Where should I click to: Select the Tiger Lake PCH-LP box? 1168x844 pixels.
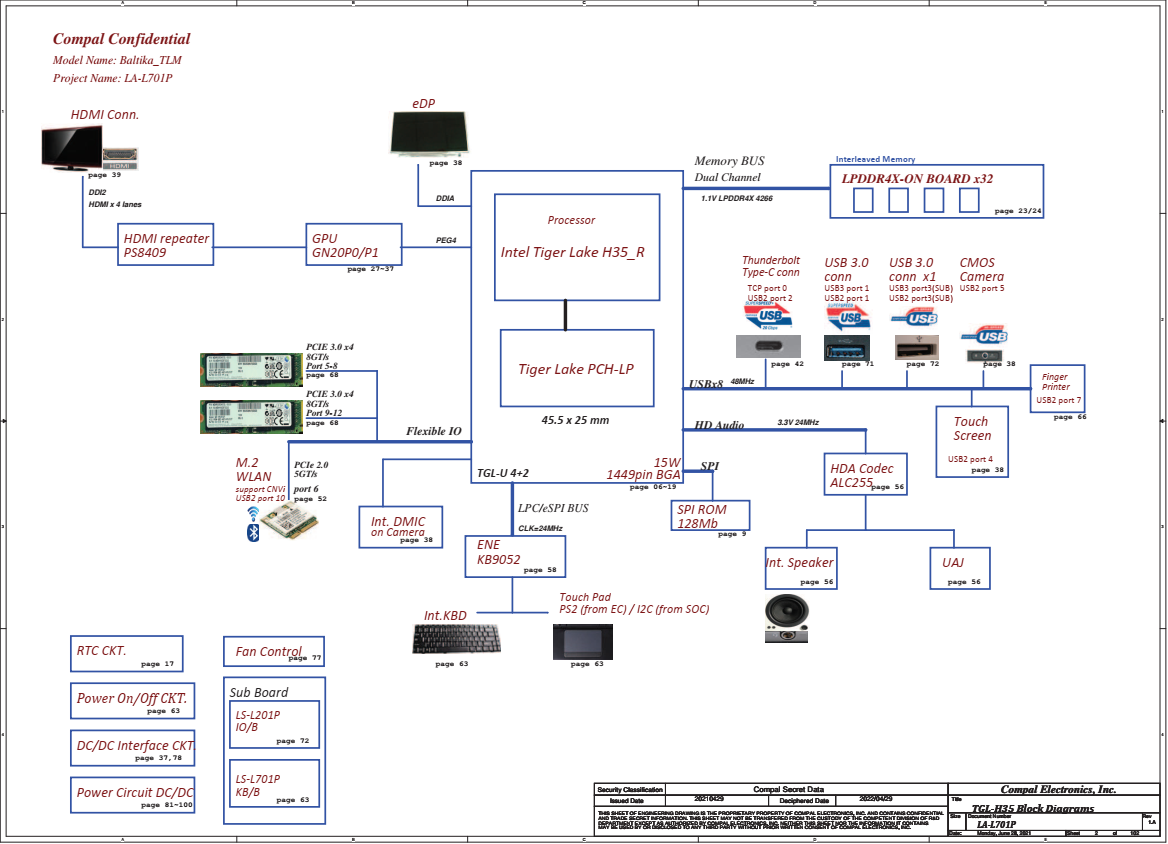[576, 368]
